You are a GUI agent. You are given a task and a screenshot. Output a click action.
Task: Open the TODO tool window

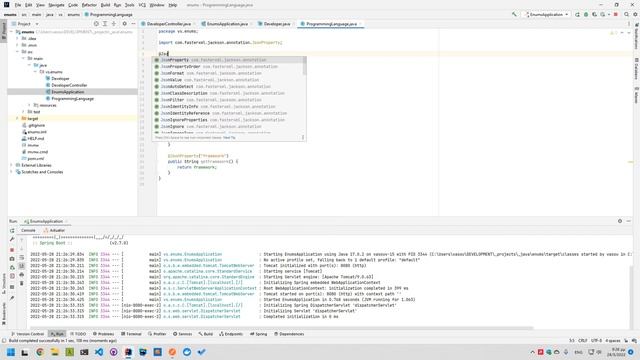click(78, 334)
